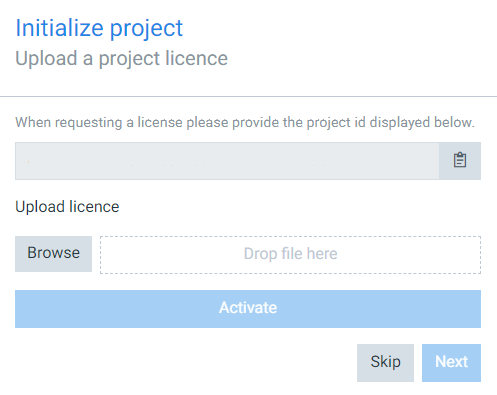497x395 pixels.
Task: Select the blue Next button
Action: click(x=451, y=363)
